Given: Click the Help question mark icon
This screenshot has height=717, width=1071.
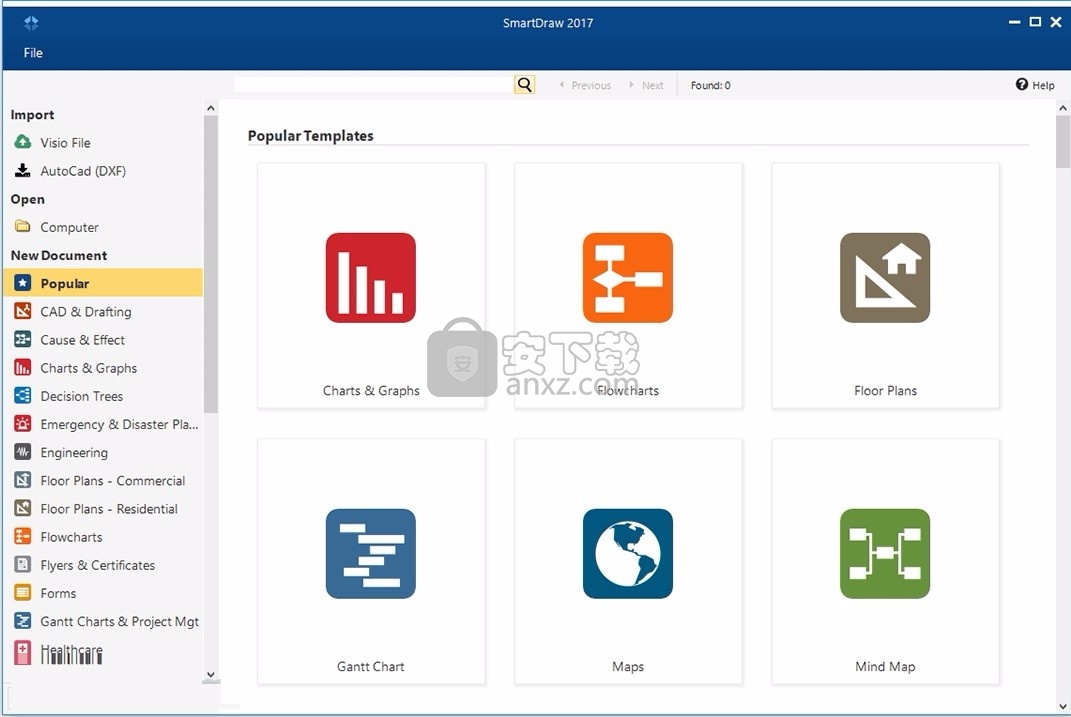Looking at the screenshot, I should click(x=1022, y=84).
